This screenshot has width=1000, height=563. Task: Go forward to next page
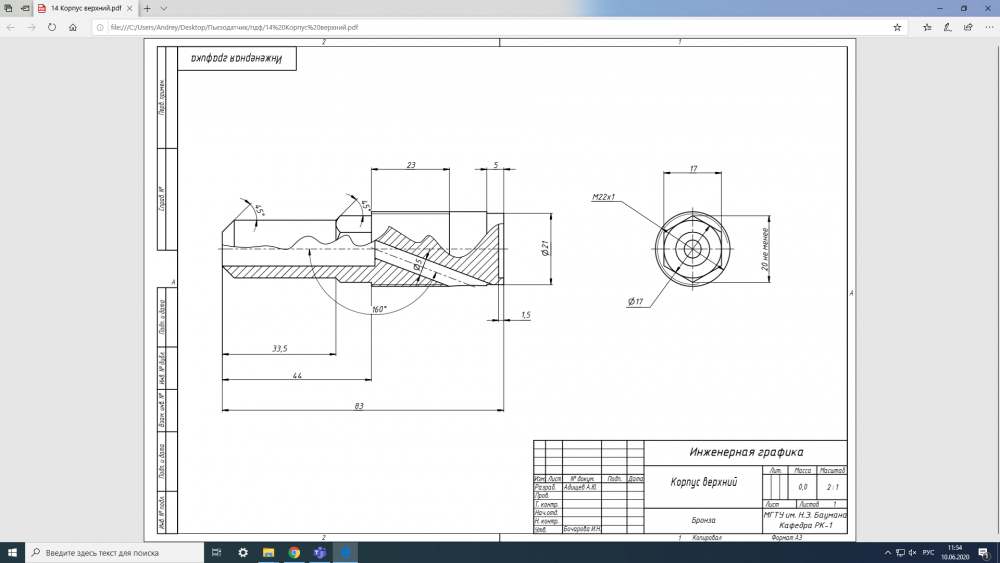click(31, 27)
